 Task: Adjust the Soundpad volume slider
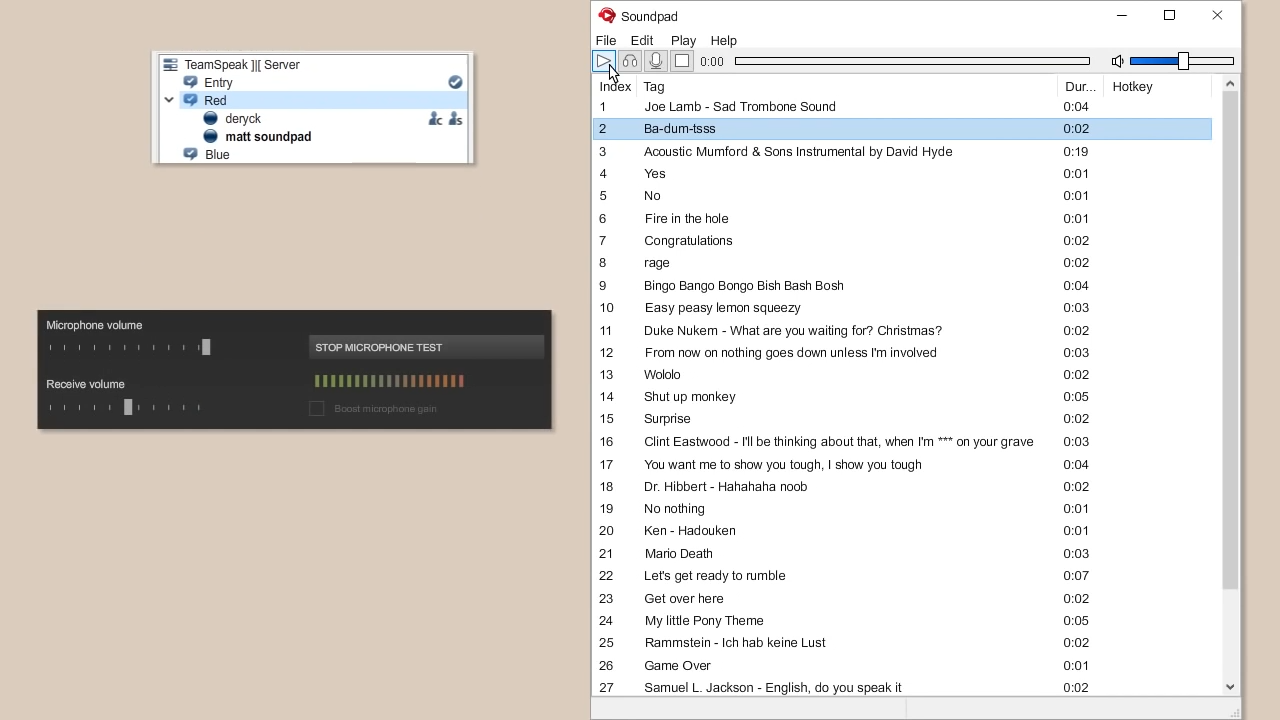[x=1183, y=61]
